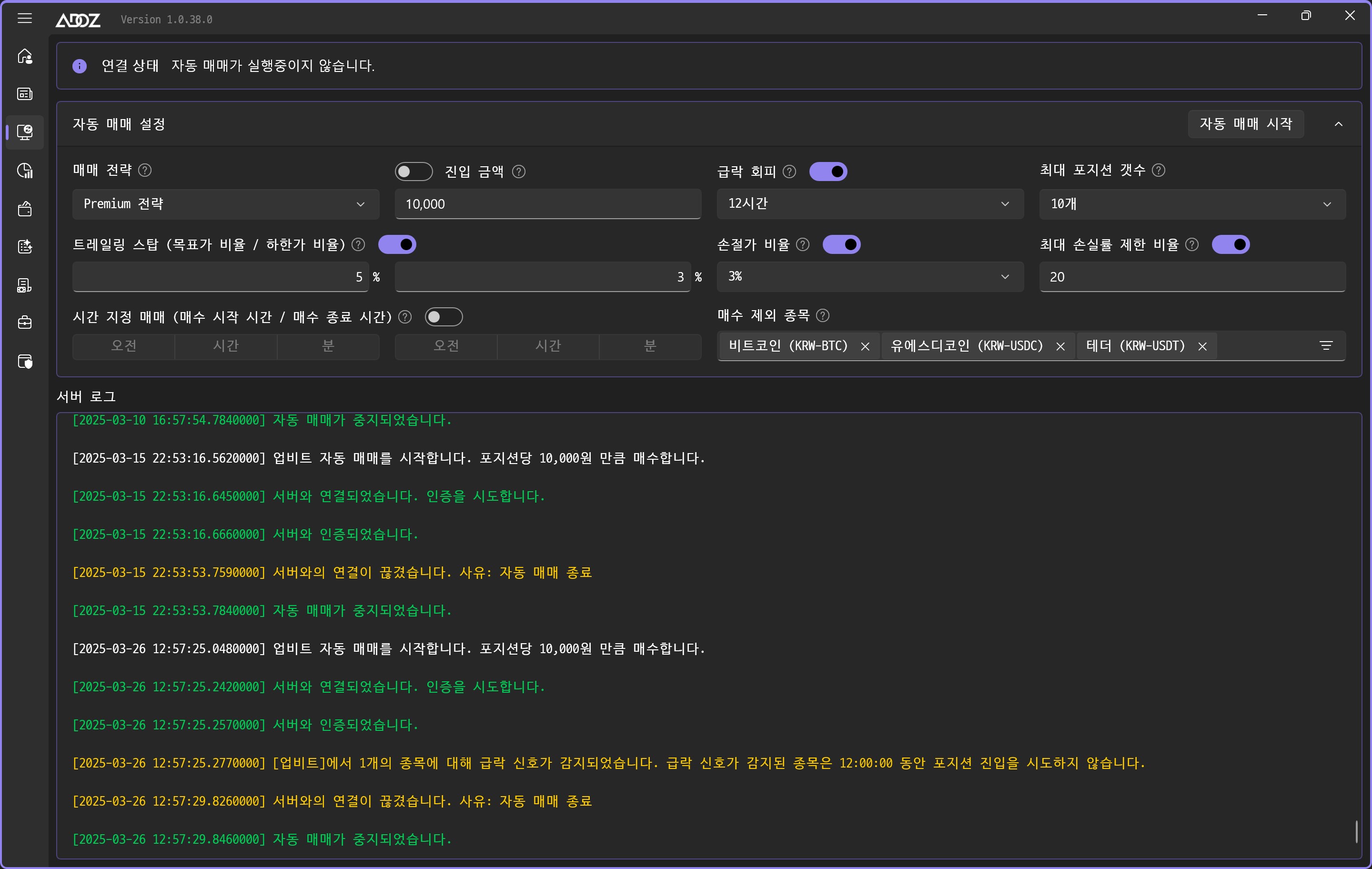
Task: Open the news/dashboard panel in the sidebar
Action: (x=25, y=93)
